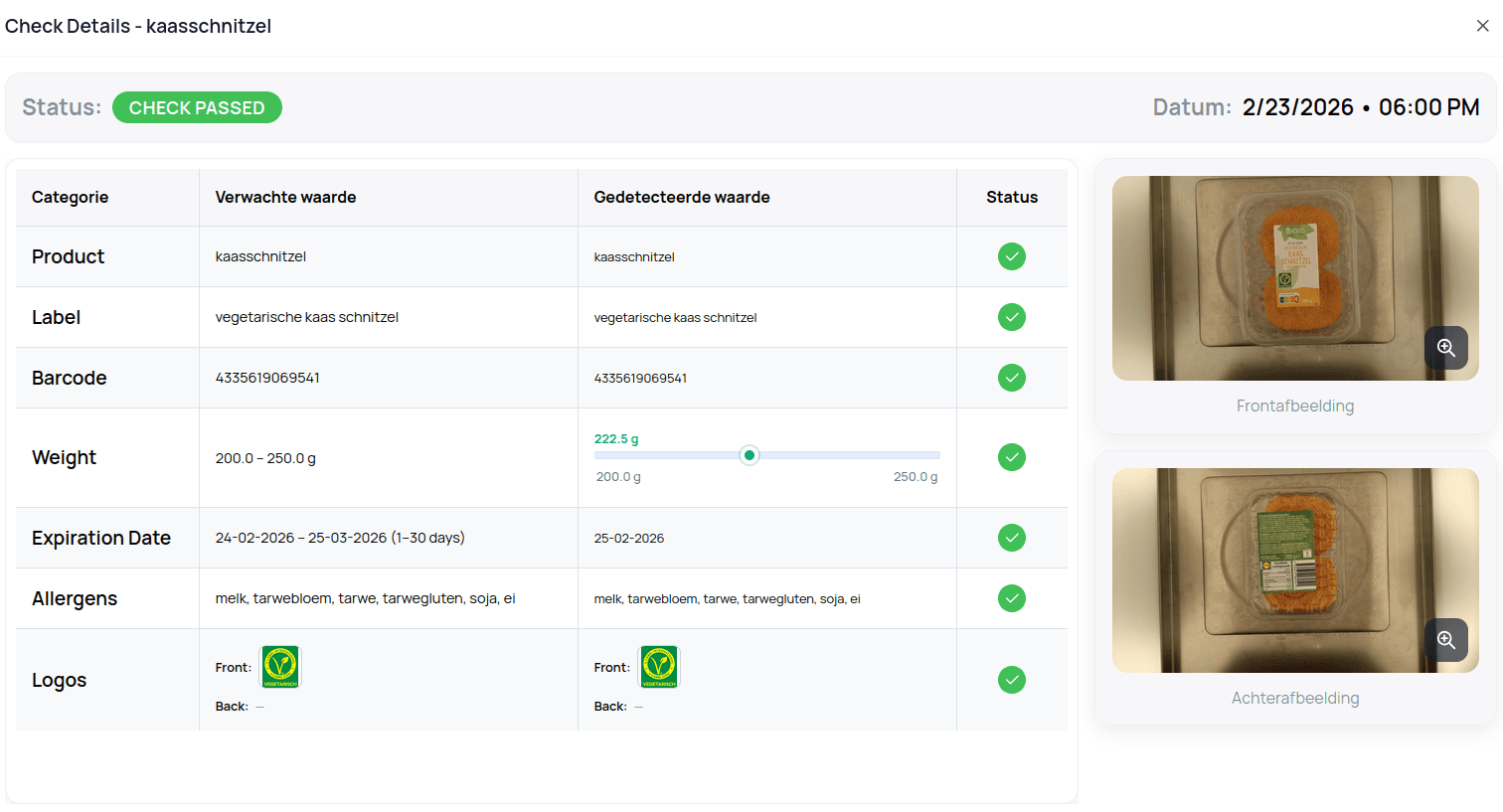The image size is (1503, 812).
Task: Click the Label row status checkmark
Action: tap(1011, 317)
